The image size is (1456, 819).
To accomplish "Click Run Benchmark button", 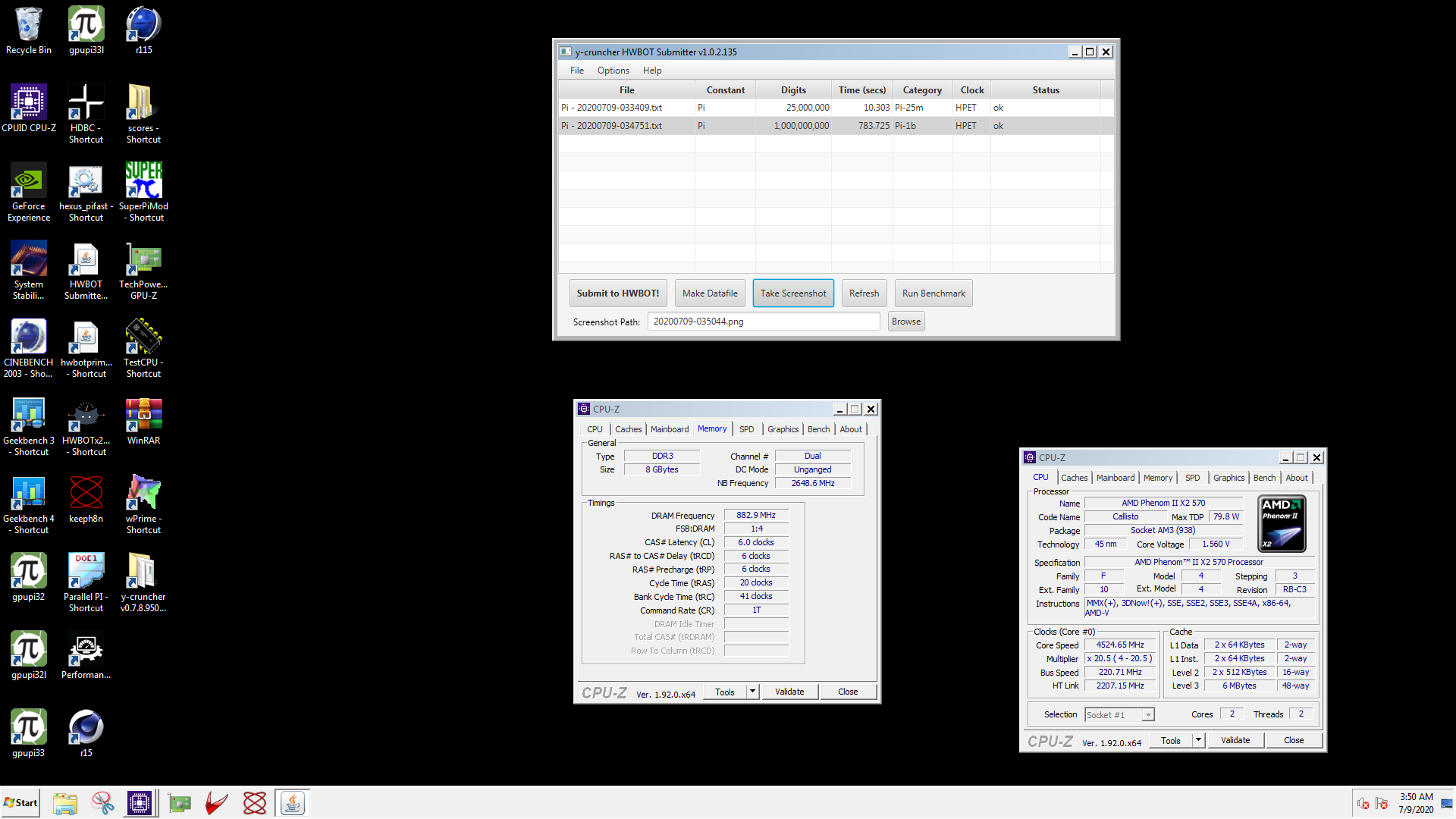I will click(934, 293).
